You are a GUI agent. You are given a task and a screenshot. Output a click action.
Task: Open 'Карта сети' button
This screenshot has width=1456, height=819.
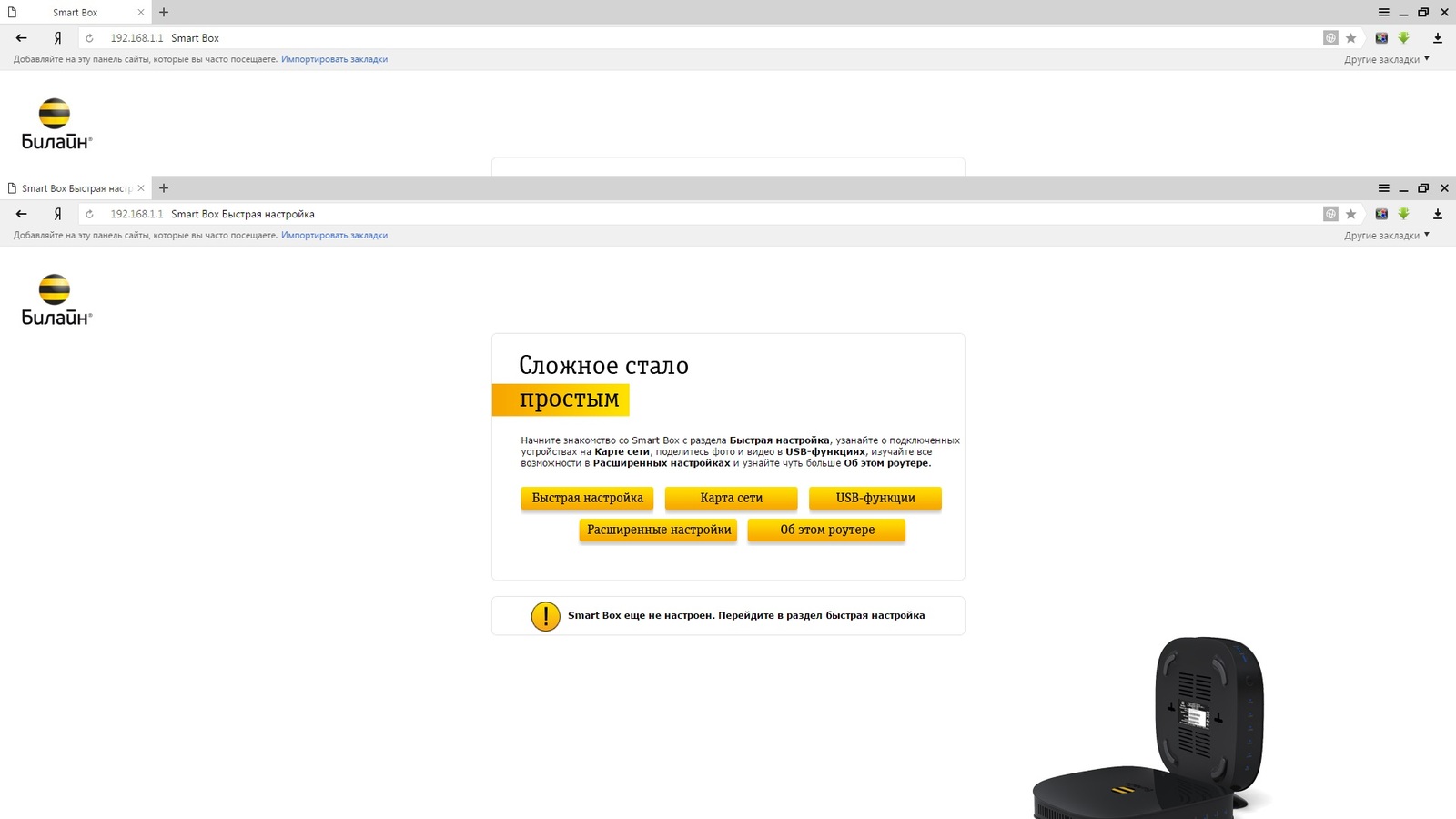[731, 498]
